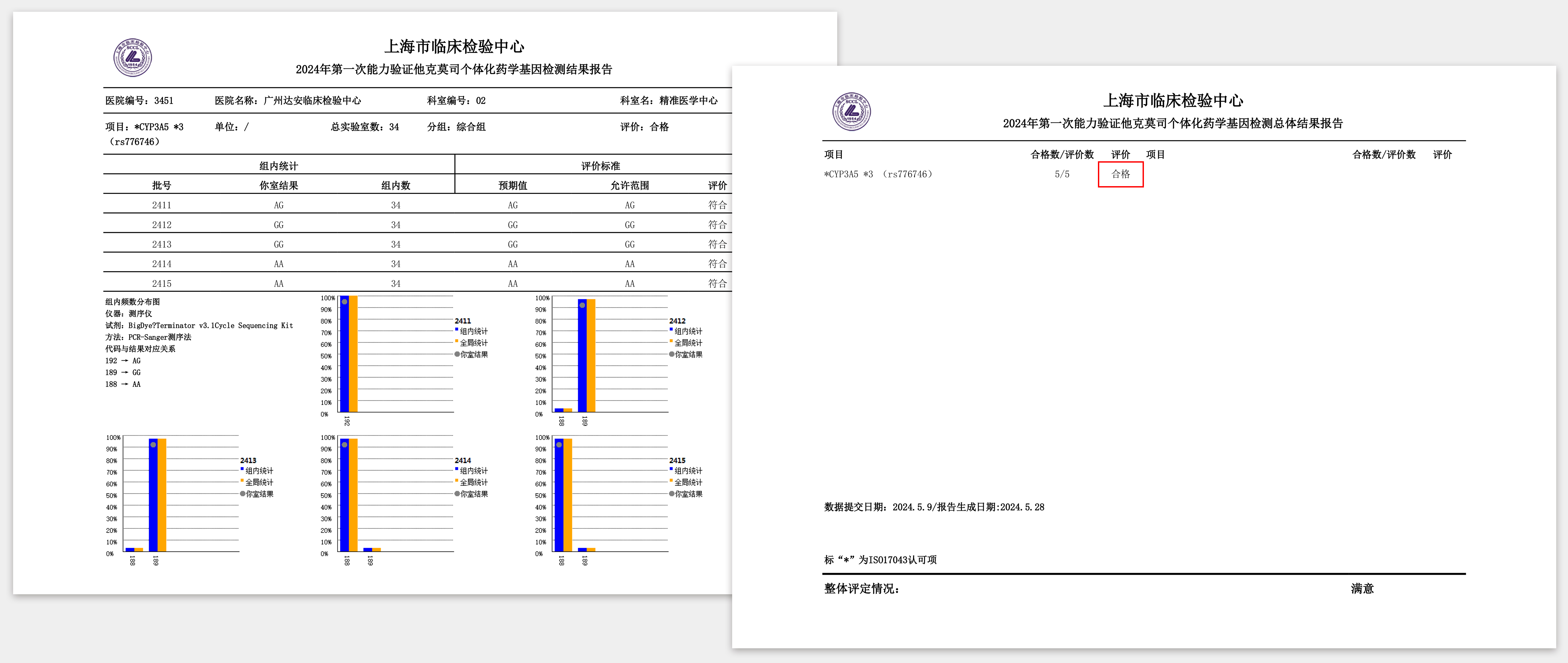This screenshot has width=1568, height=663.
Task: Click blue 组内统计 legend marker for 2411
Action: [x=456, y=329]
